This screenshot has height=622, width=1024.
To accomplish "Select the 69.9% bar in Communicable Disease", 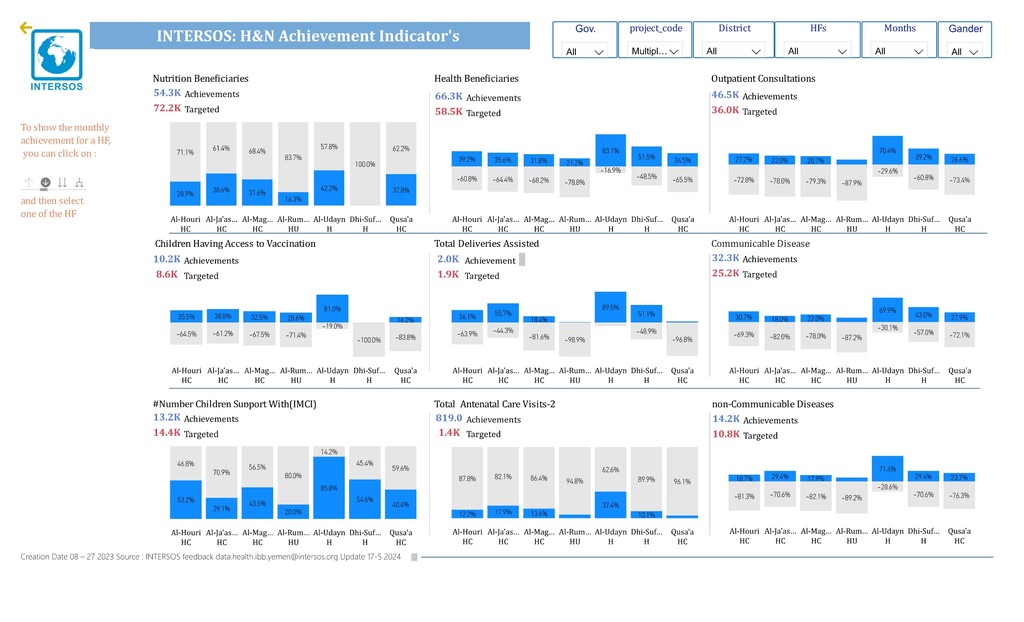I will pyautogui.click(x=888, y=310).
